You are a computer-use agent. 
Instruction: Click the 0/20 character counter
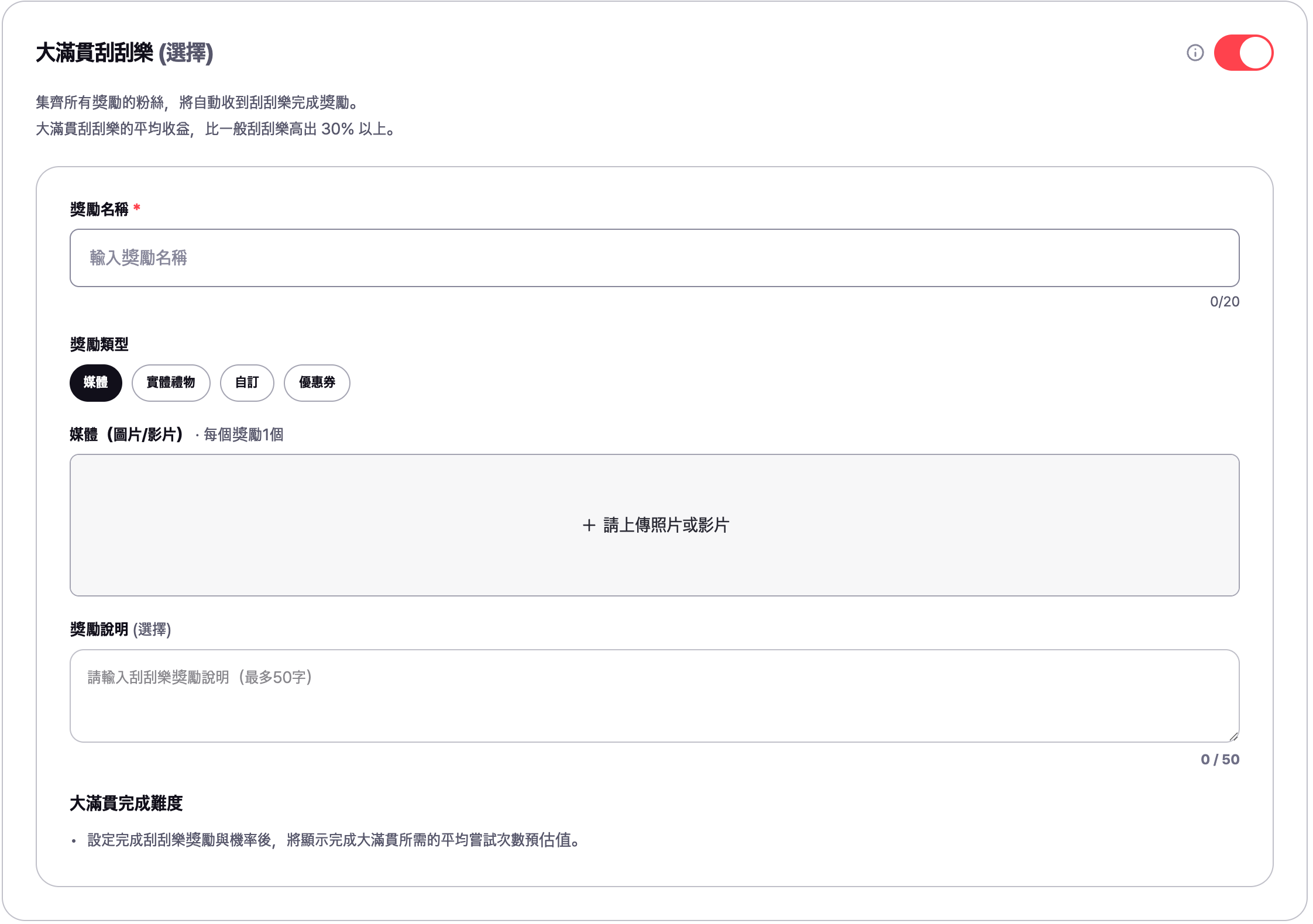1225,302
